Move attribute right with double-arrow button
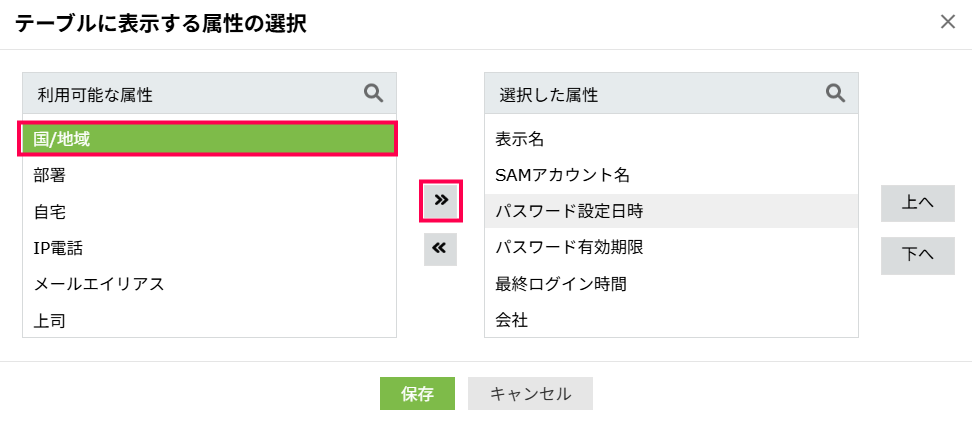 pyautogui.click(x=440, y=201)
